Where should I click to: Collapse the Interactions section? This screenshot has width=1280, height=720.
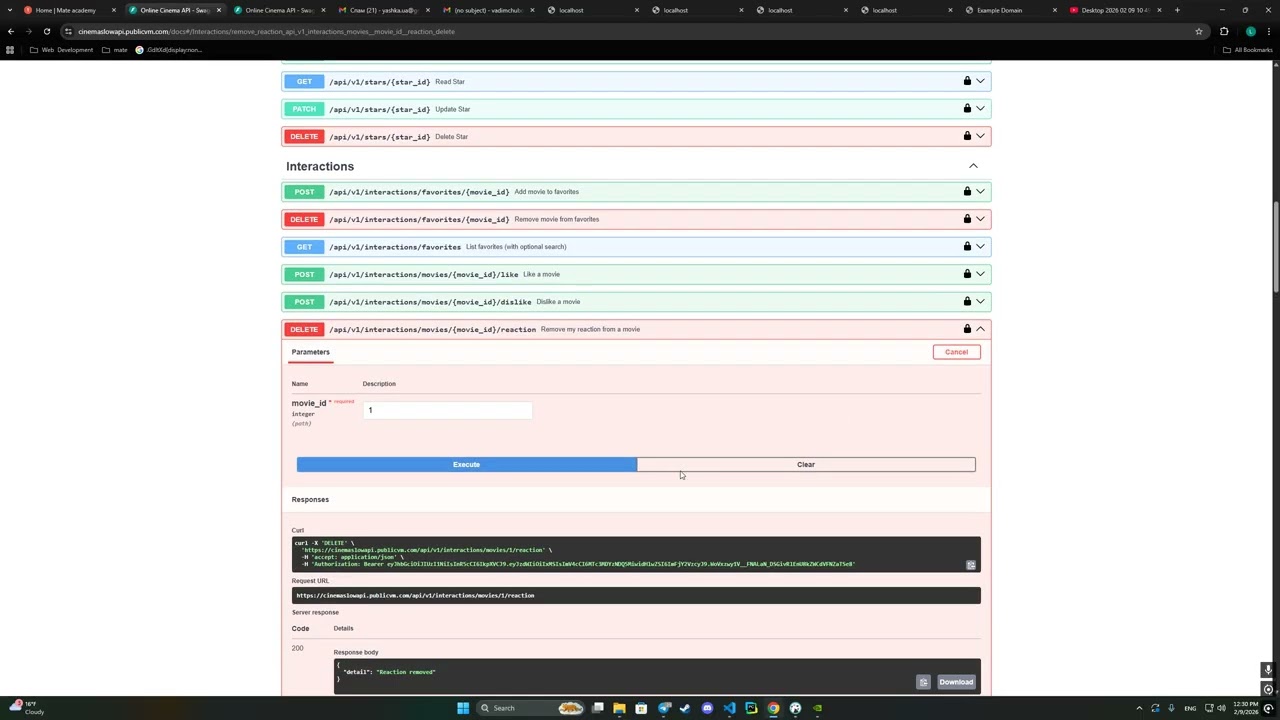[973, 166]
